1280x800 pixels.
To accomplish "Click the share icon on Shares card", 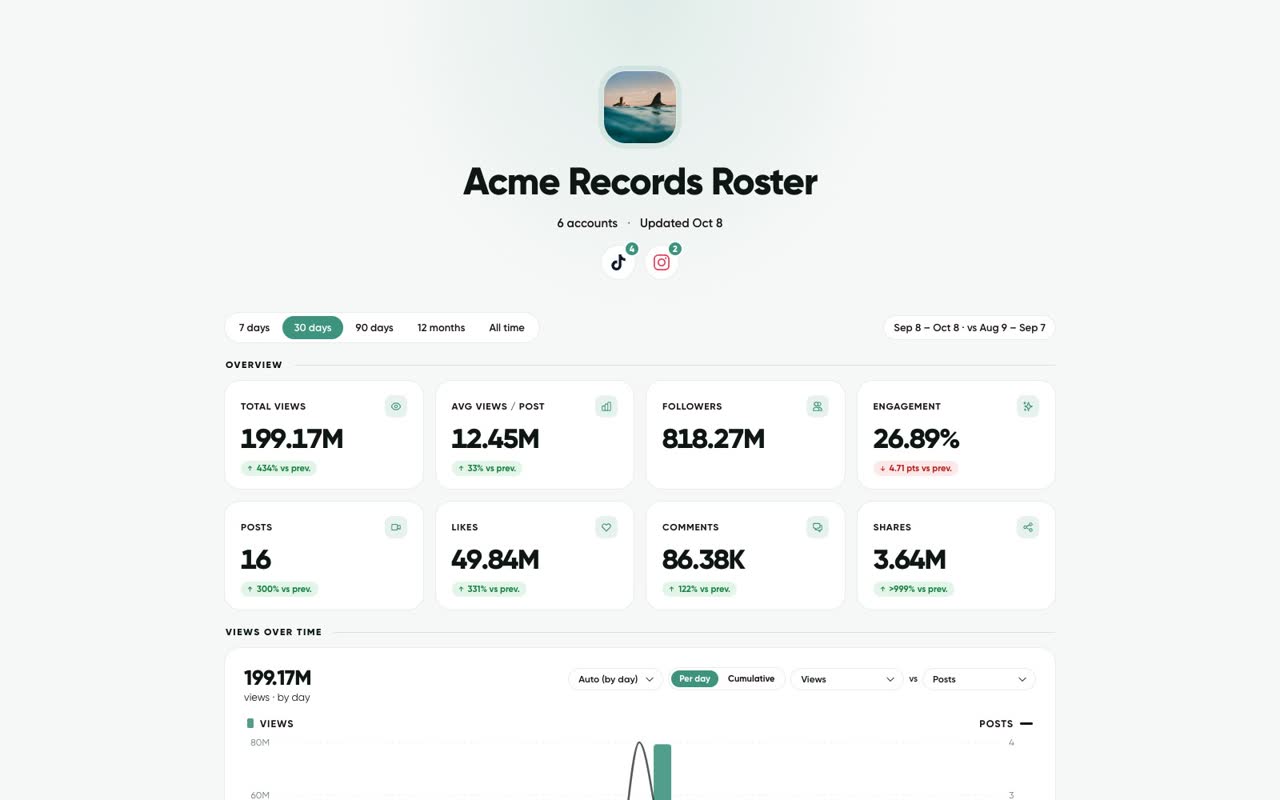I will [x=1028, y=527].
